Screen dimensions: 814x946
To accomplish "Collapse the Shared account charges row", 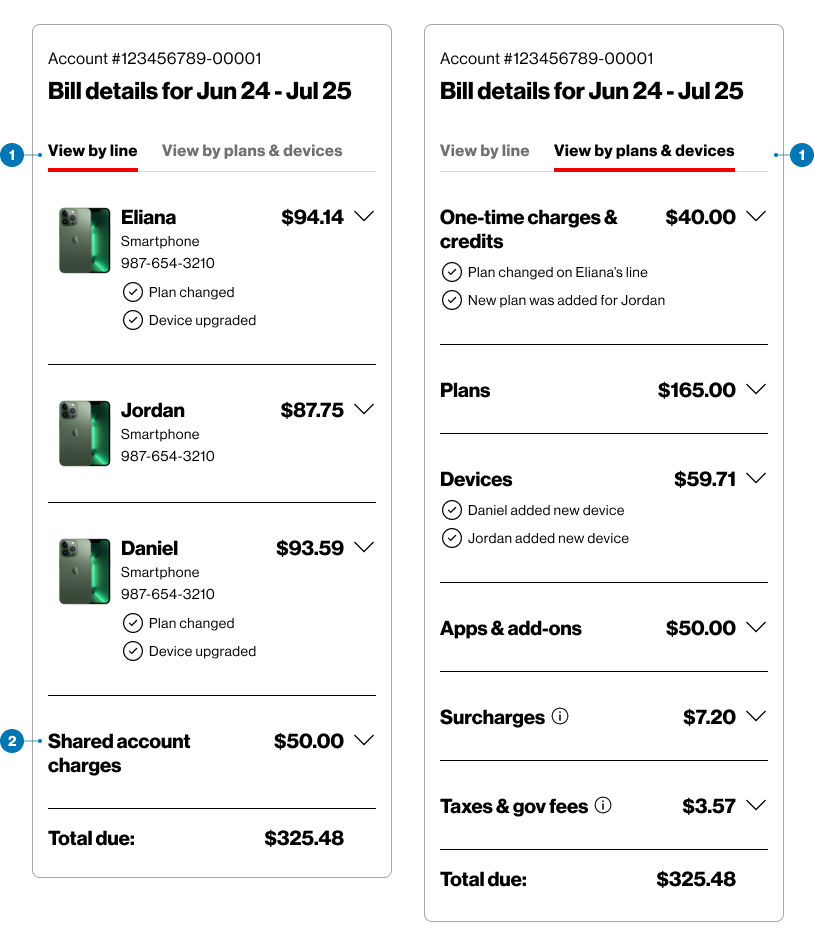I will pyautogui.click(x=364, y=741).
